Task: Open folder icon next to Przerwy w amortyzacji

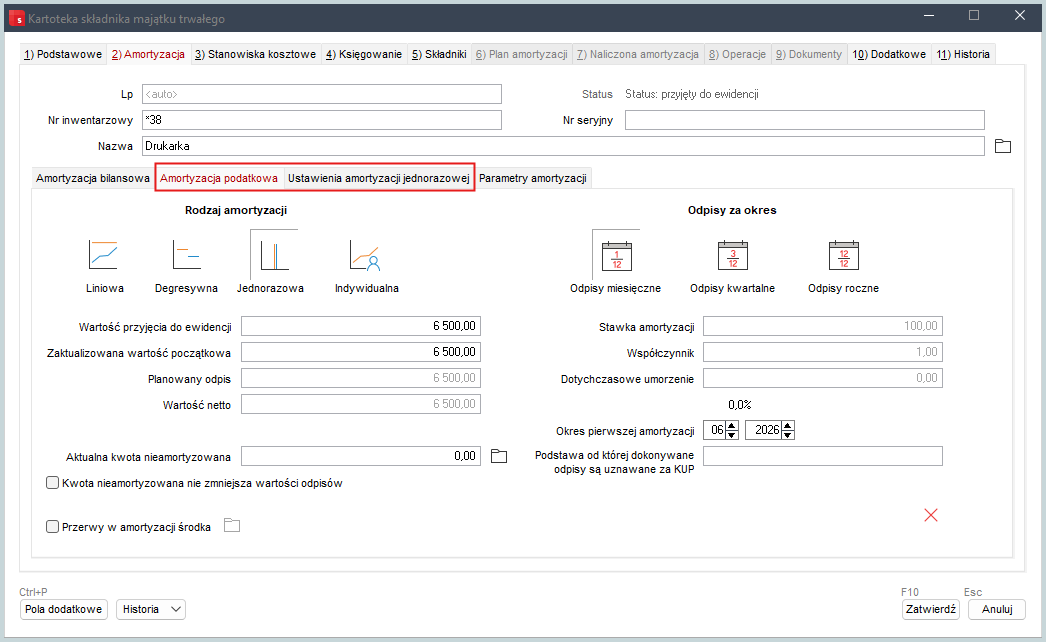Action: [231, 525]
